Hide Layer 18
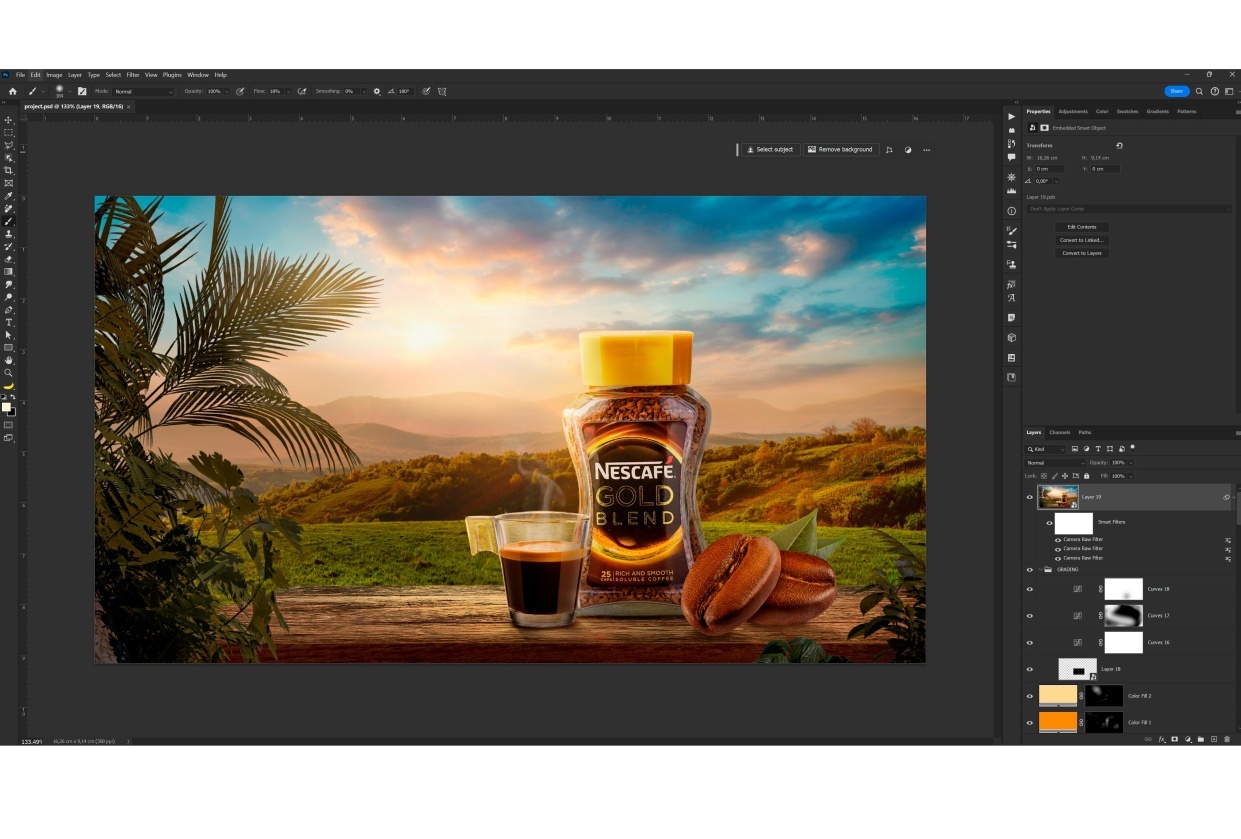This screenshot has height=839, width=1241. coord(1030,669)
